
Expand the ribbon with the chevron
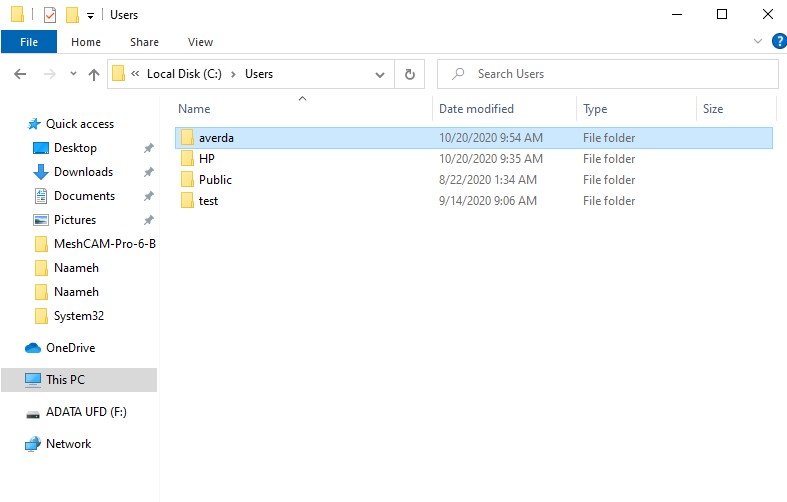point(757,41)
